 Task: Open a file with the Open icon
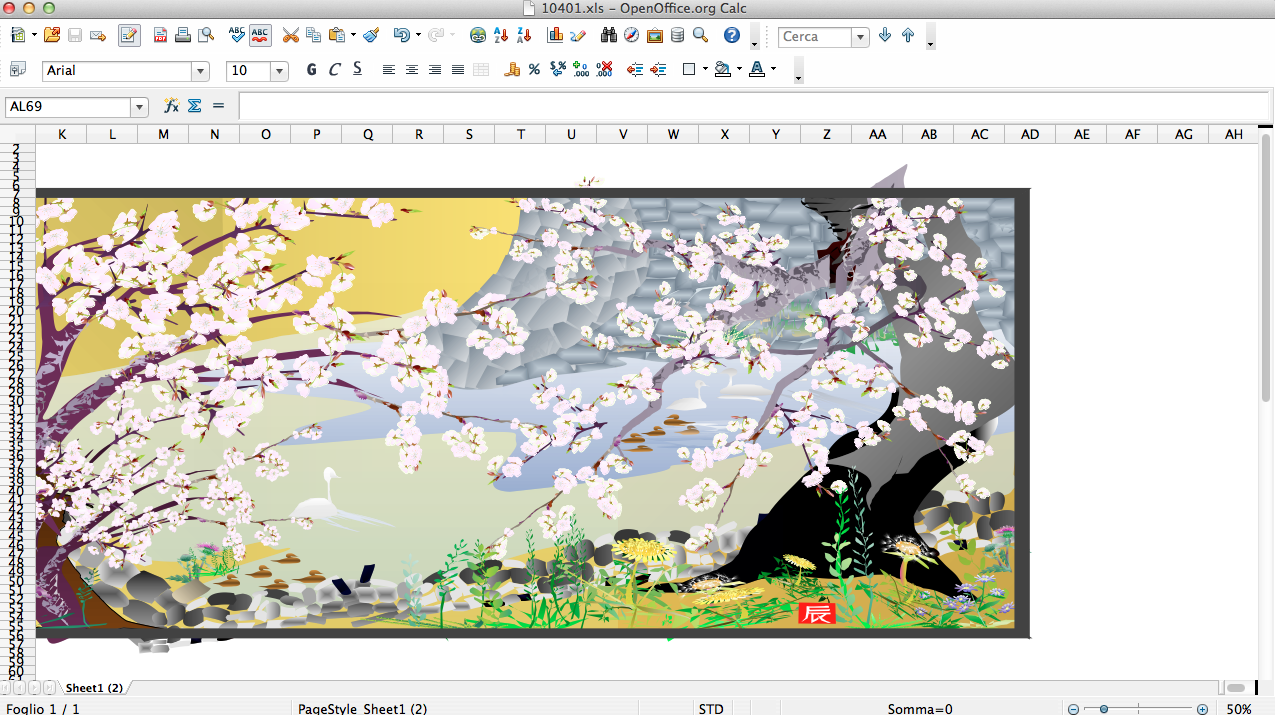click(x=52, y=36)
